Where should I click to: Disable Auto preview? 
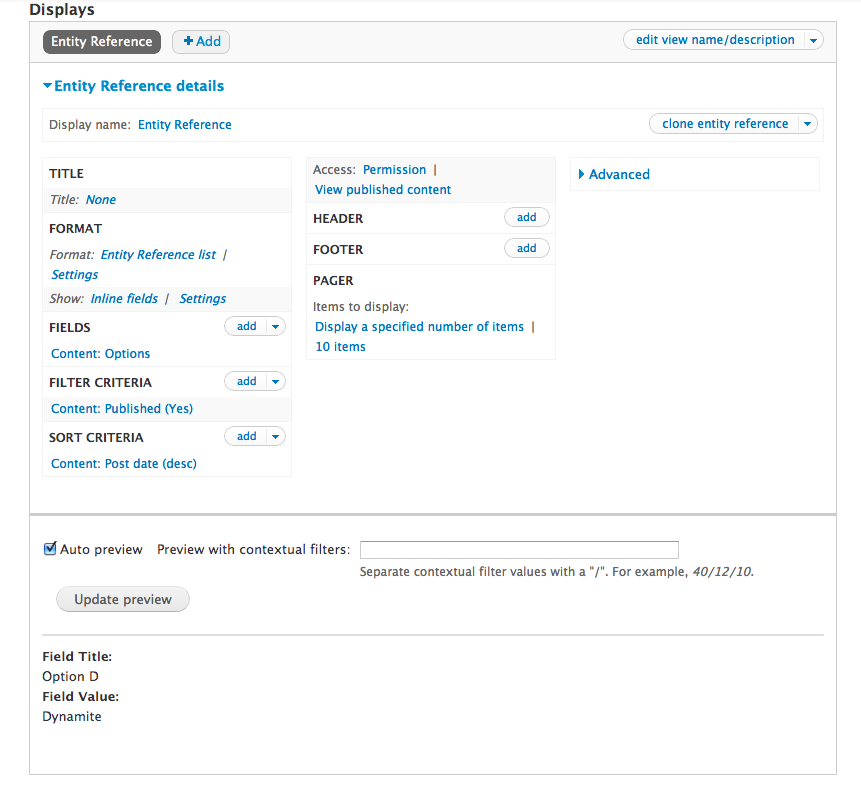pyautogui.click(x=49, y=547)
